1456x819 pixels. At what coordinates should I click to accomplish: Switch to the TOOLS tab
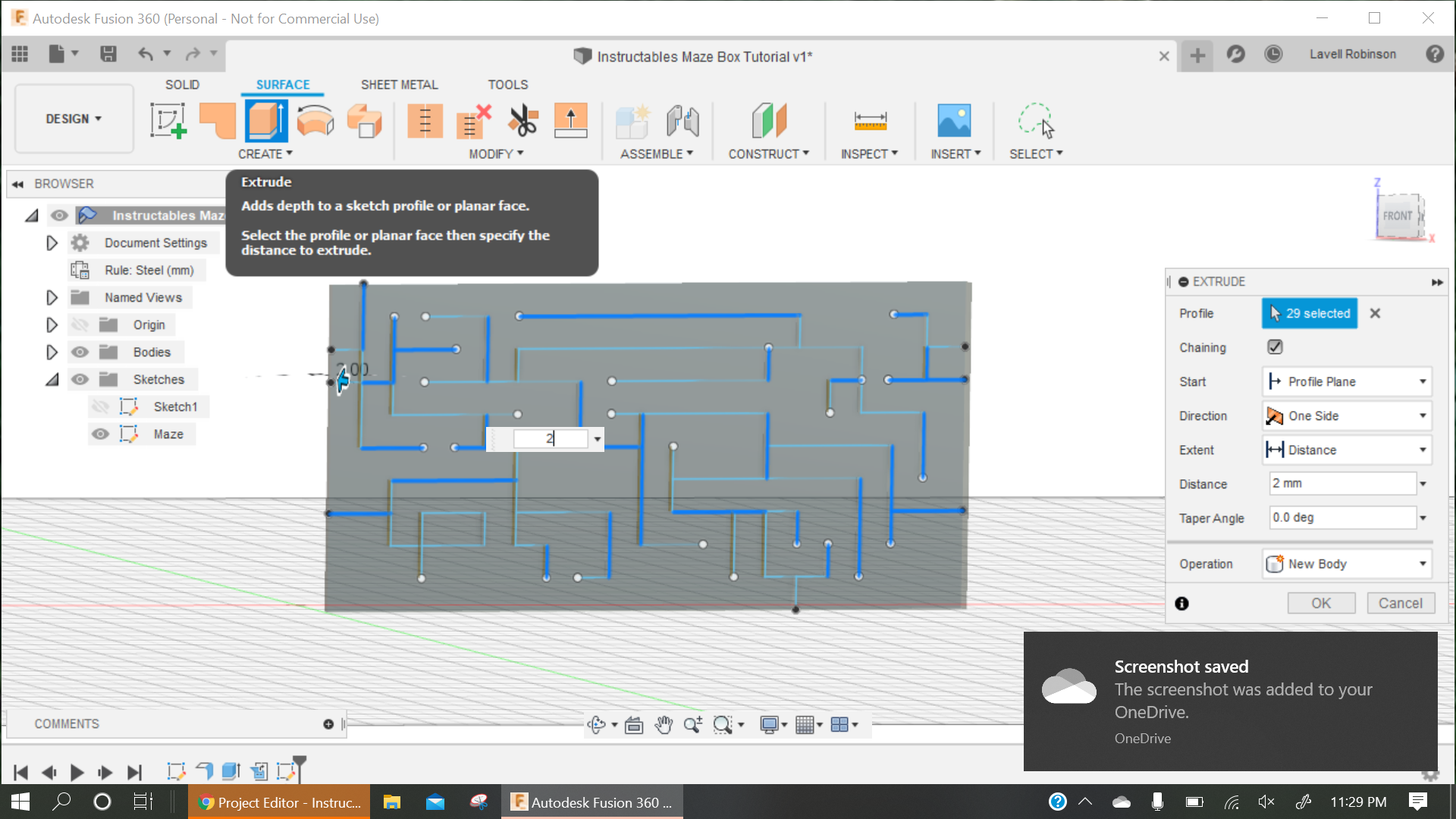pyautogui.click(x=507, y=84)
